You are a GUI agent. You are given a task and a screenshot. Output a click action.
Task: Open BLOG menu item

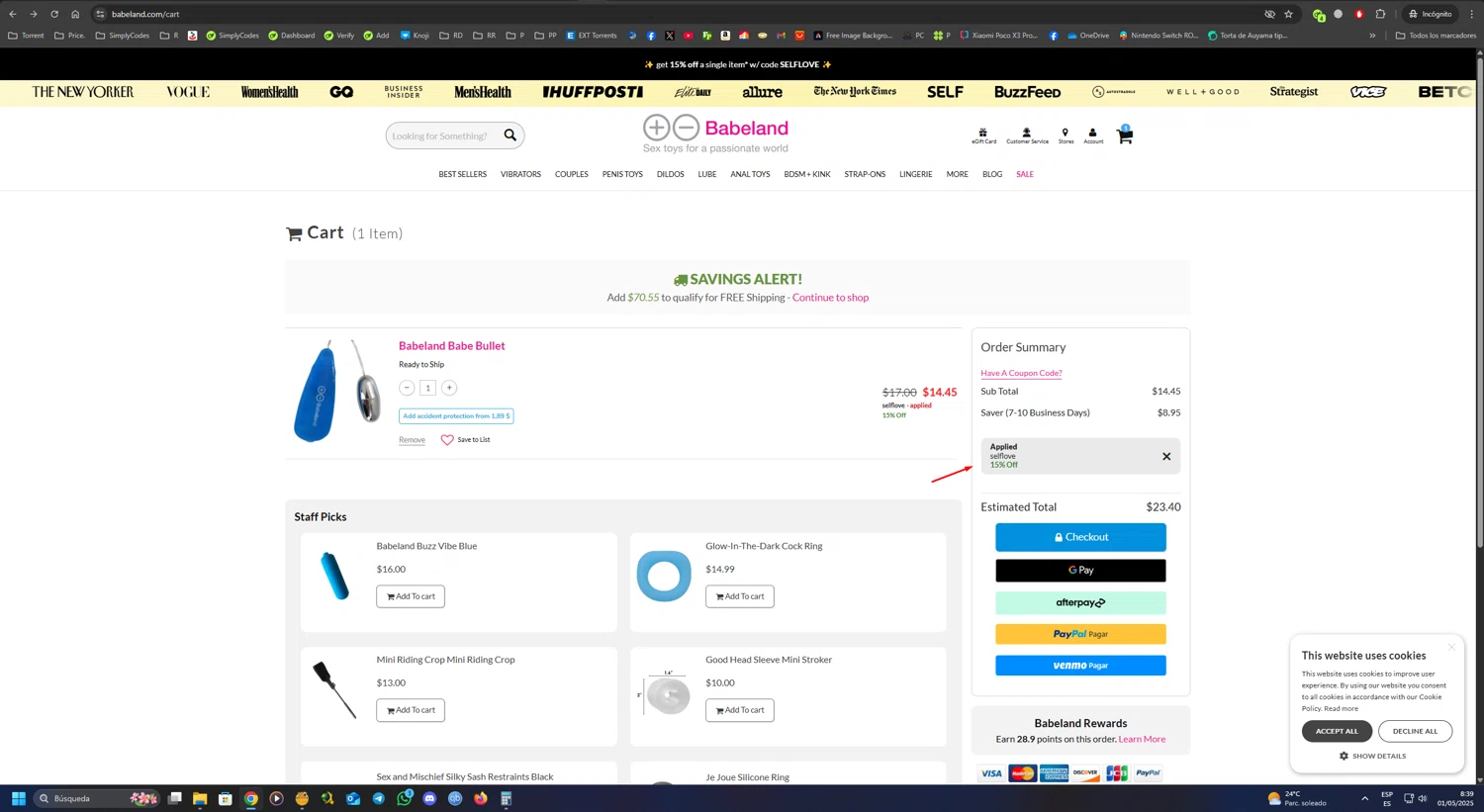[x=992, y=174]
